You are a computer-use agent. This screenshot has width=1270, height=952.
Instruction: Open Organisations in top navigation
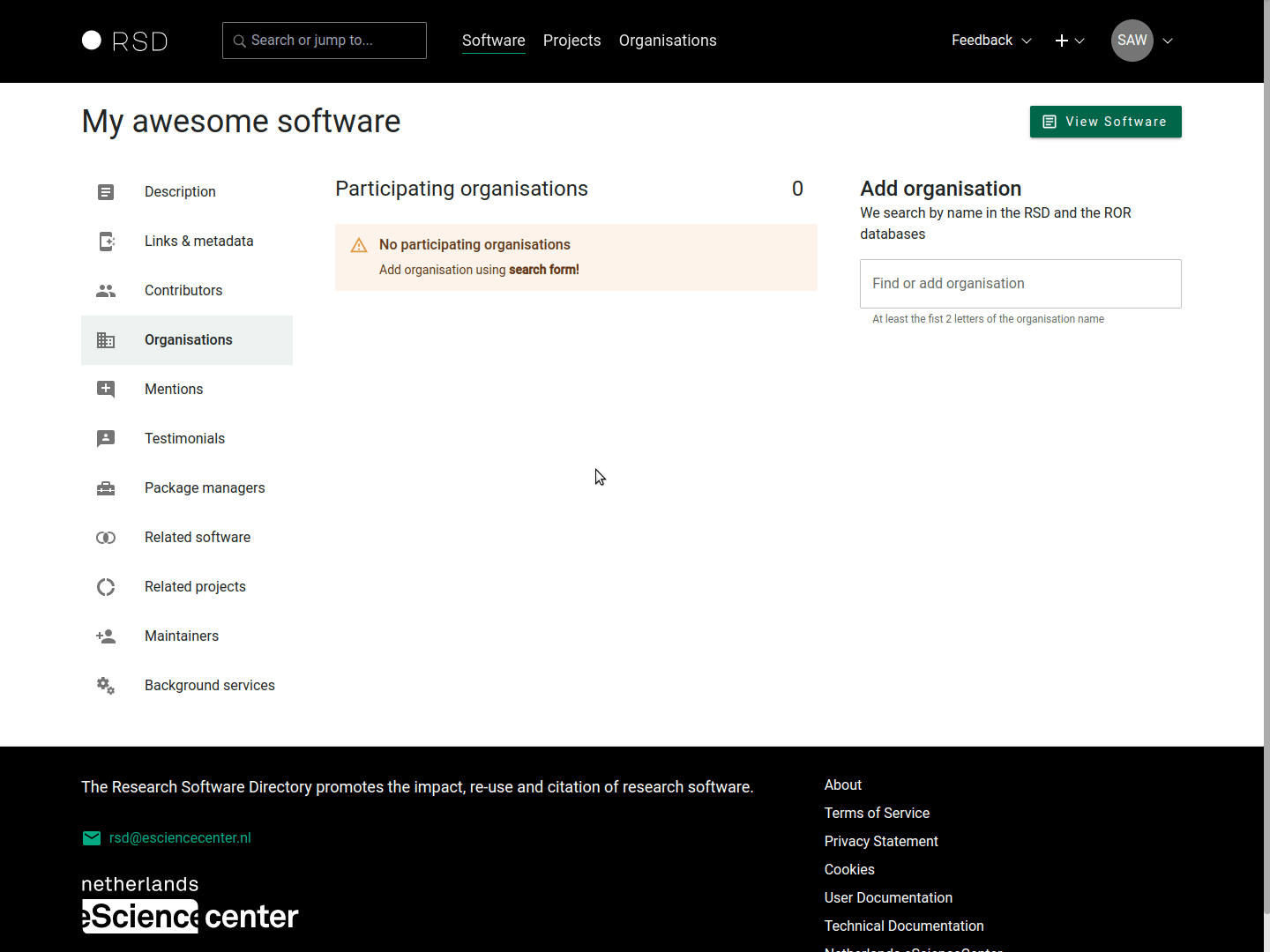668,41
